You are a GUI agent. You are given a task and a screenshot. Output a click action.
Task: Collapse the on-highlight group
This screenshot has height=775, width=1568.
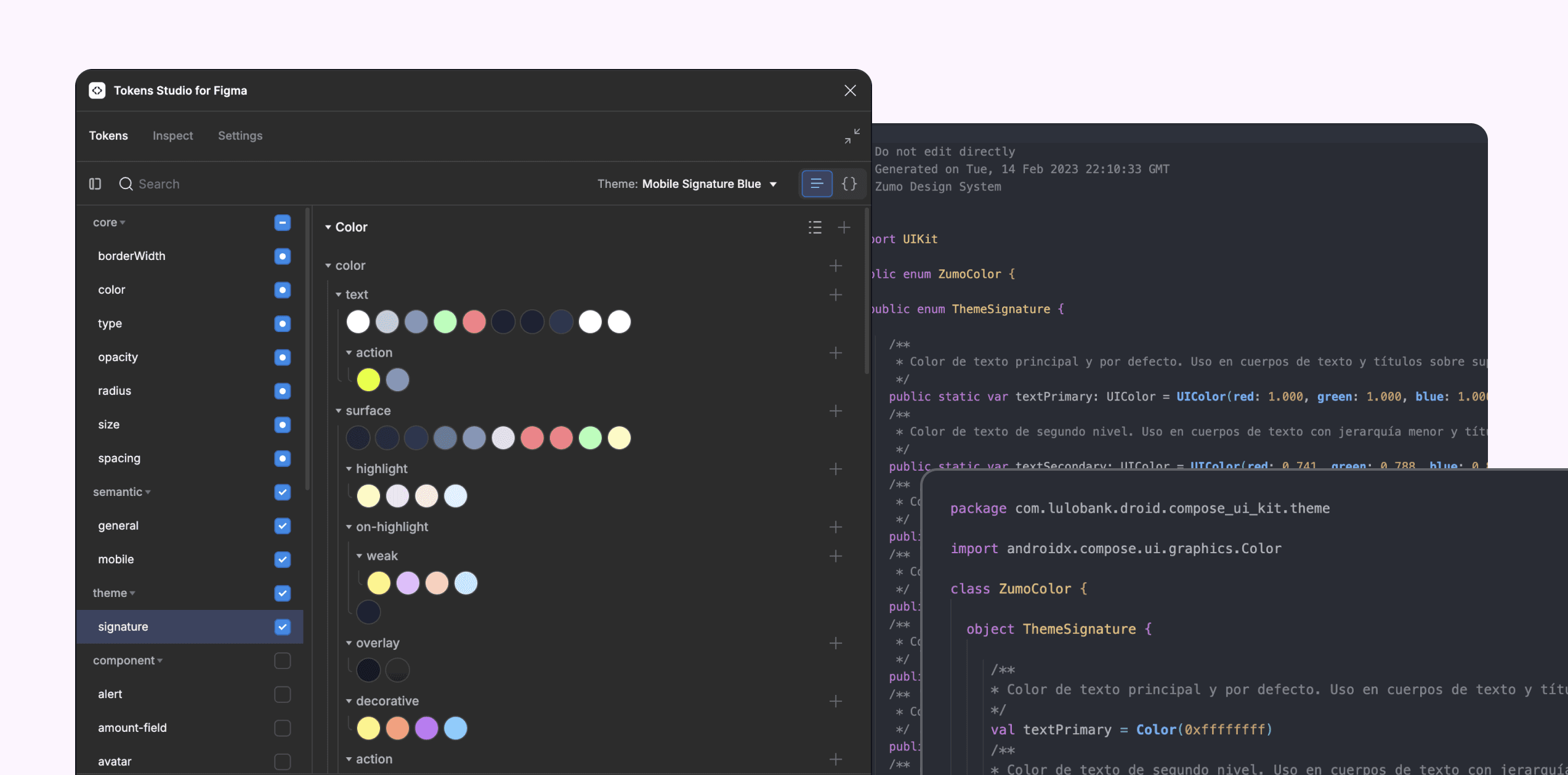(350, 527)
